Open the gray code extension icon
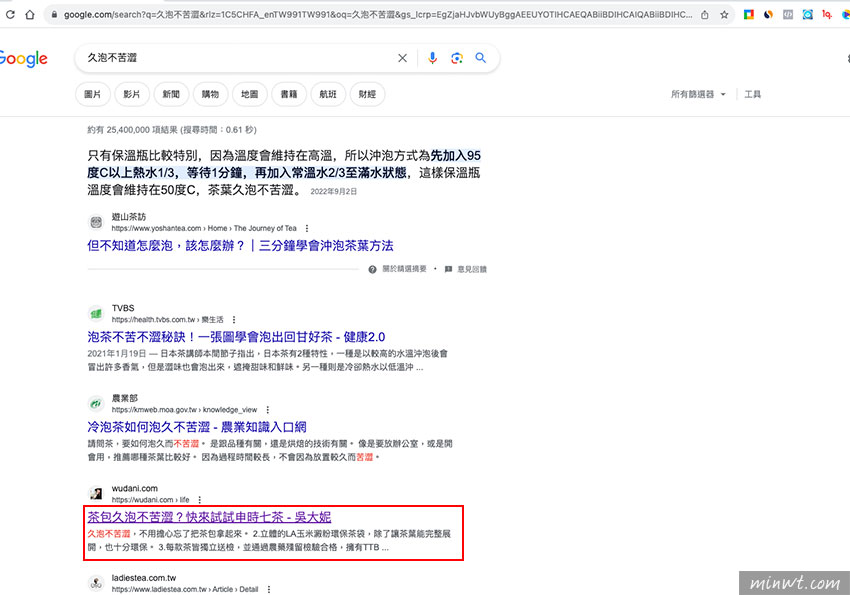This screenshot has width=850, height=595. pos(788,15)
